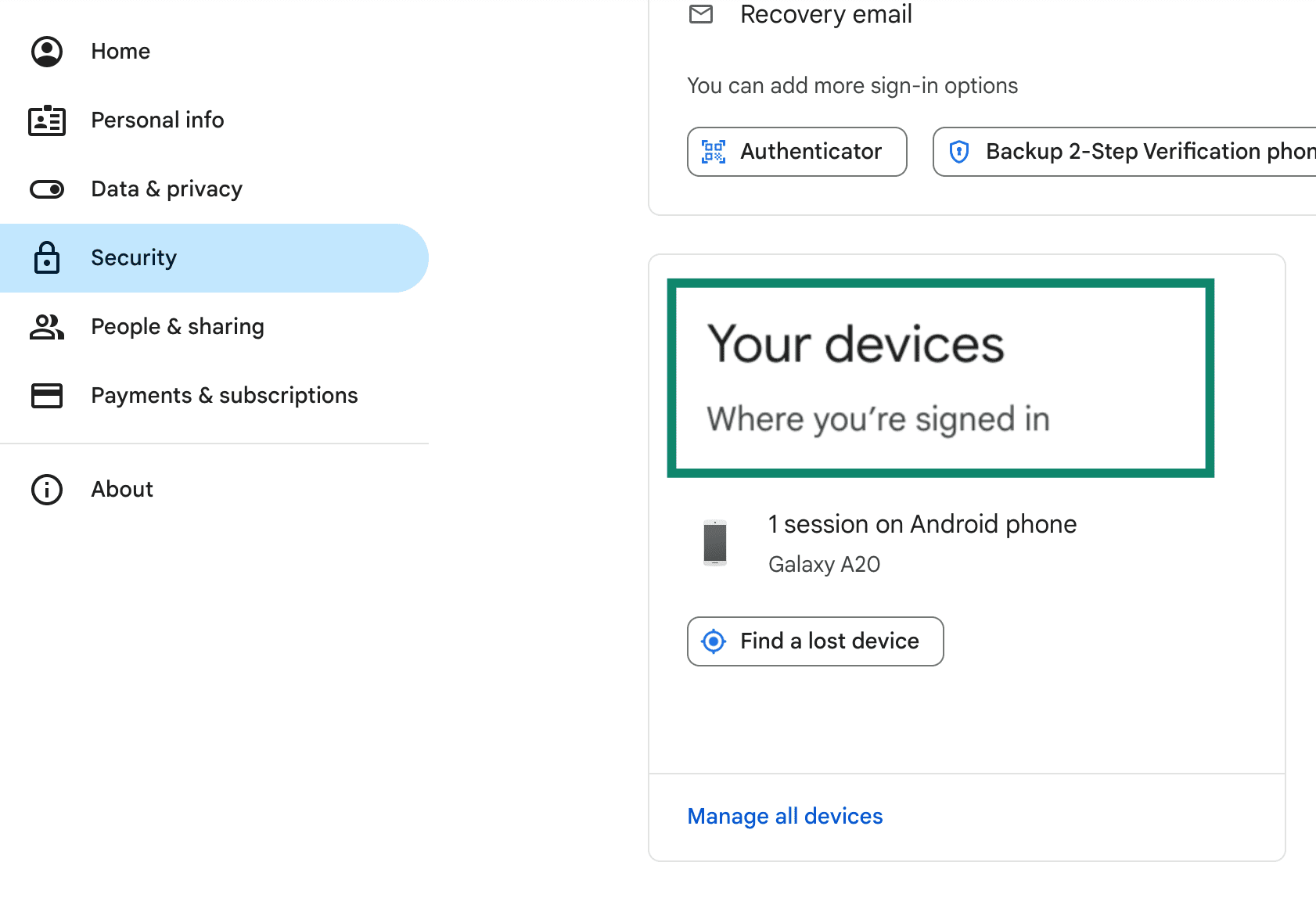Click the Recovery email envelope icon
This screenshot has width=1316, height=898.
tap(701, 14)
